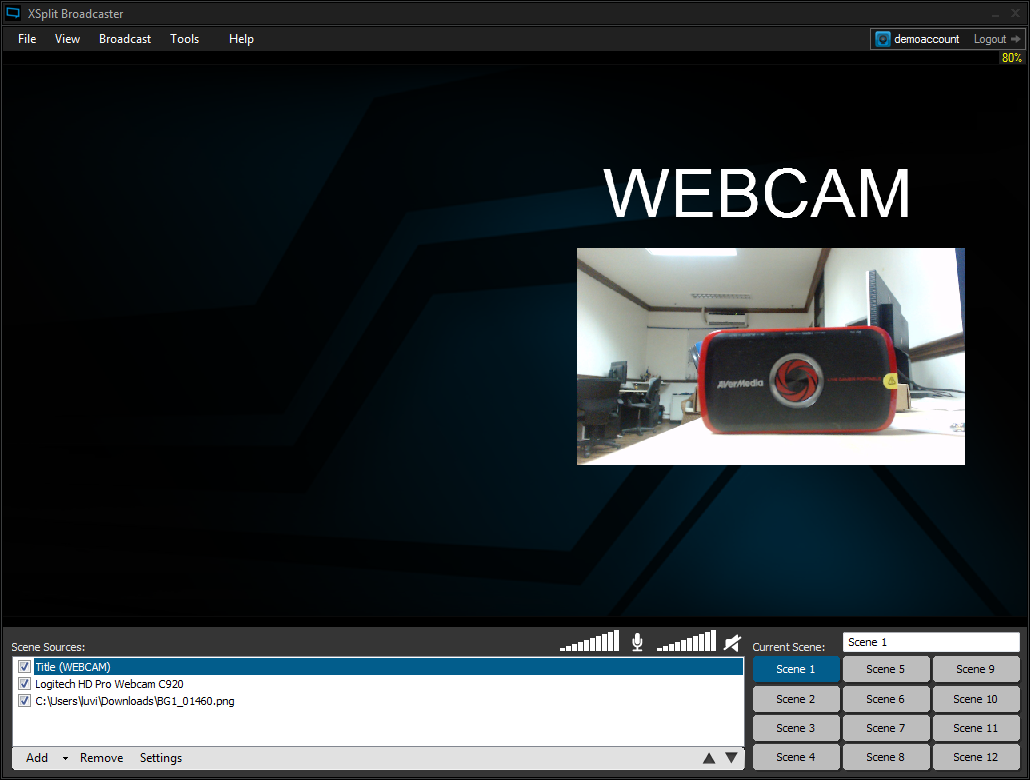The height and width of the screenshot is (780, 1030).
Task: Switch to Scene 5
Action: [x=886, y=668]
